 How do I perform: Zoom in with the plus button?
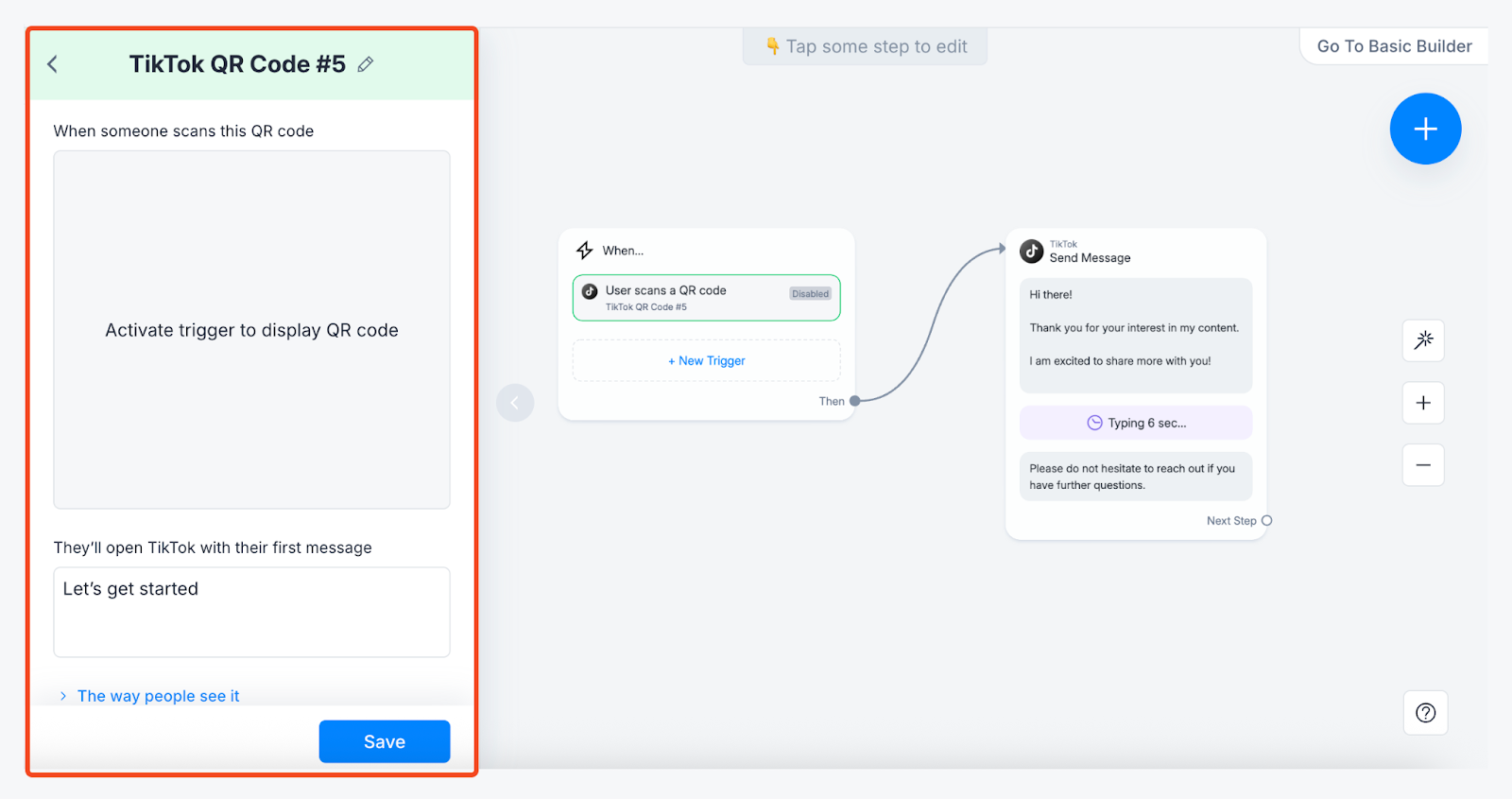coord(1423,403)
